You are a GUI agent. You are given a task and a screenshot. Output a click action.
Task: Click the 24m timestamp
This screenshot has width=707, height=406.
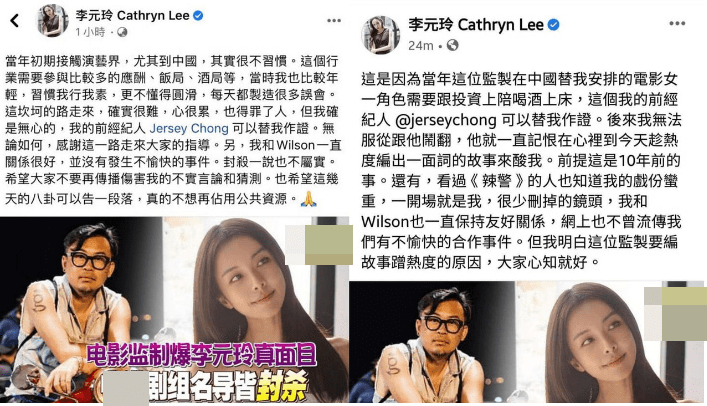pyautogui.click(x=421, y=46)
